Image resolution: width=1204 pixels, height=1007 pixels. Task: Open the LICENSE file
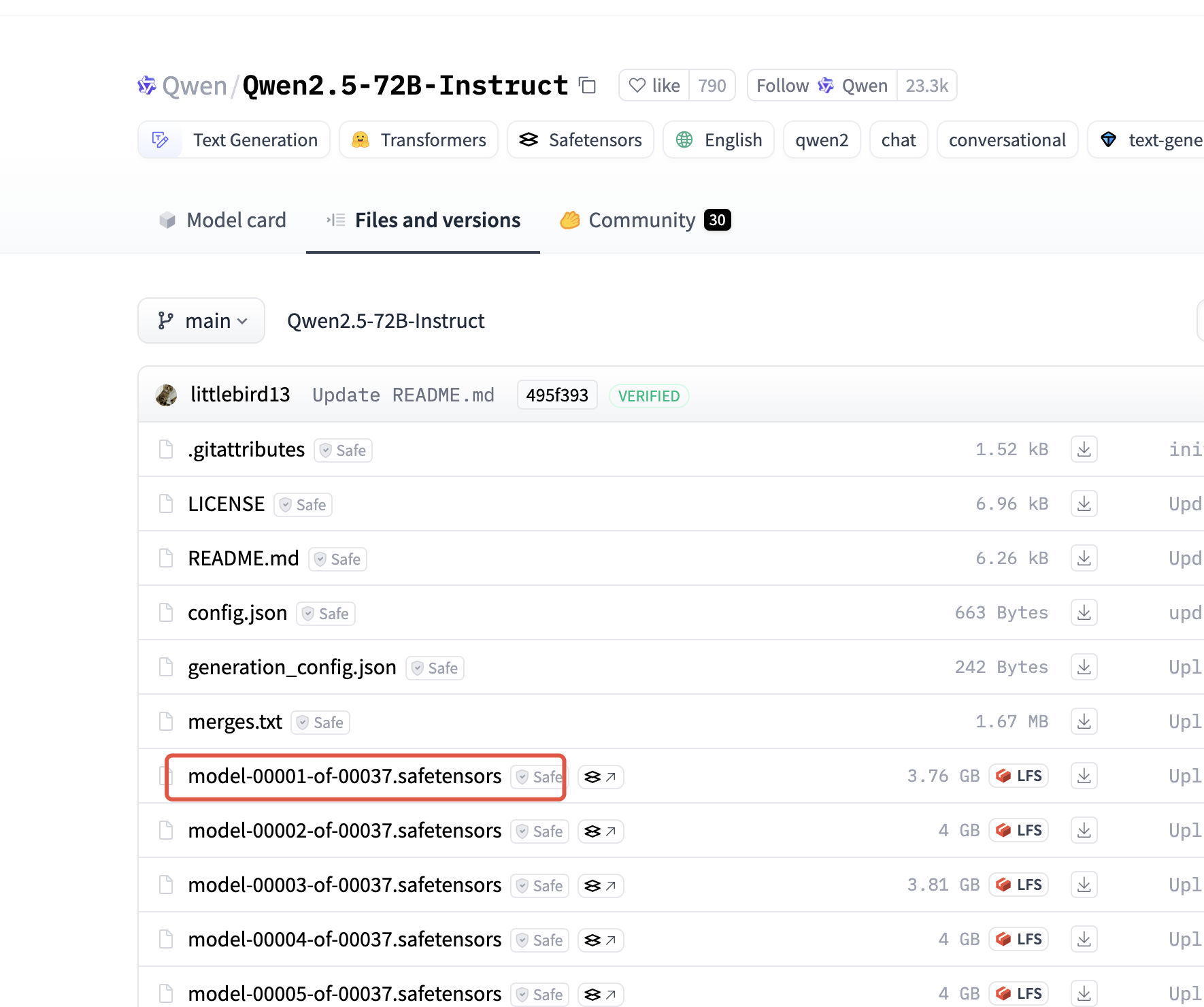pyautogui.click(x=227, y=503)
